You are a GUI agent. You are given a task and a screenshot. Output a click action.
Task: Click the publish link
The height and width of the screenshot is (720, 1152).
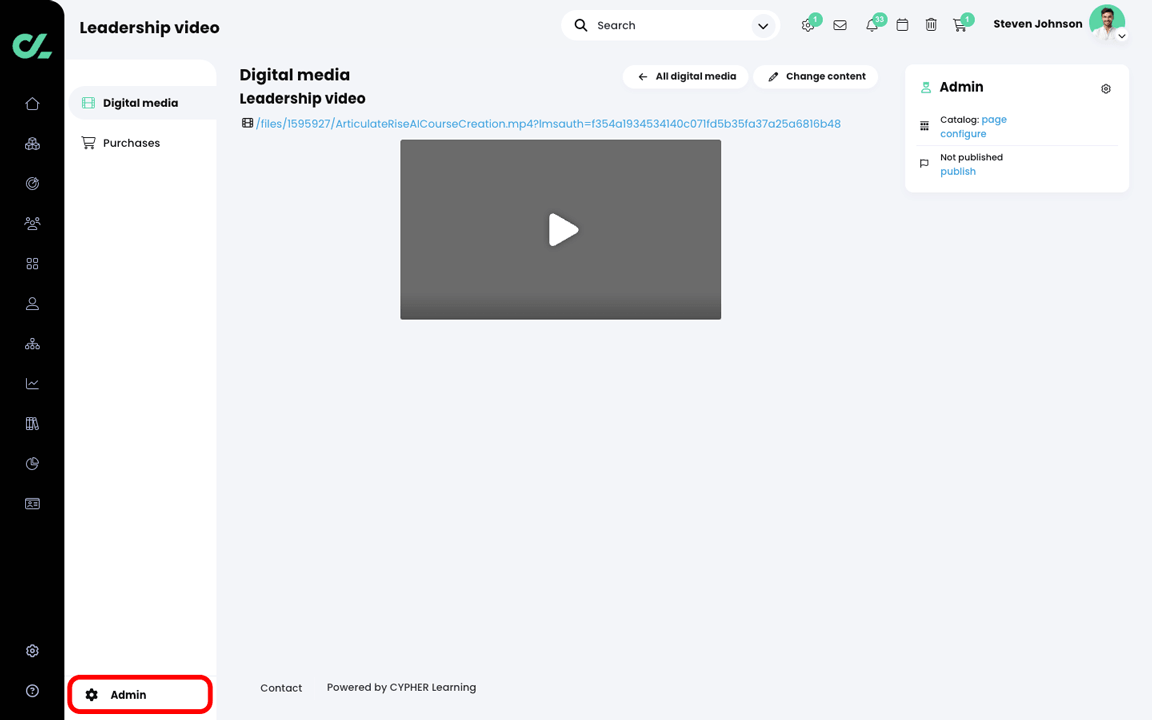click(x=957, y=171)
